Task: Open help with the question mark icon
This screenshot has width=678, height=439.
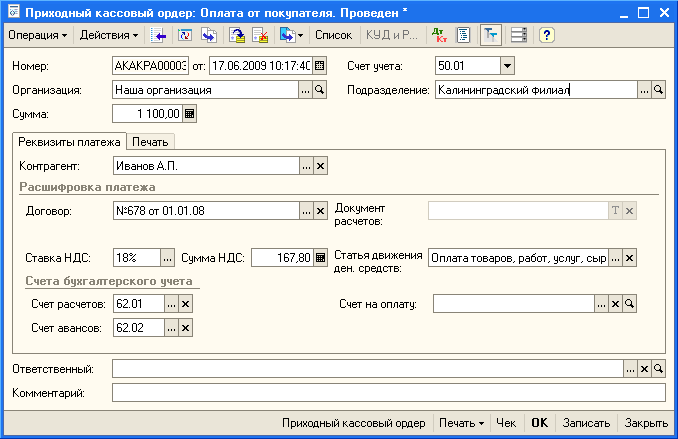Action: [x=547, y=35]
